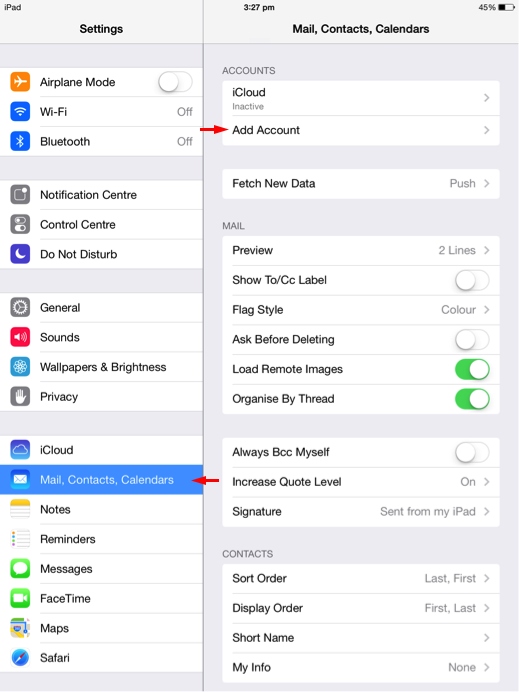
Task: Select the Do Not Disturb moon icon
Action: [20, 254]
